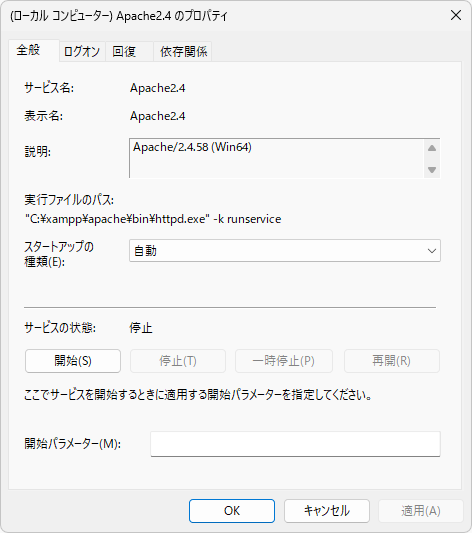The width and height of the screenshot is (472, 533).
Task: Click the start-parameter instruction text
Action: (198, 395)
